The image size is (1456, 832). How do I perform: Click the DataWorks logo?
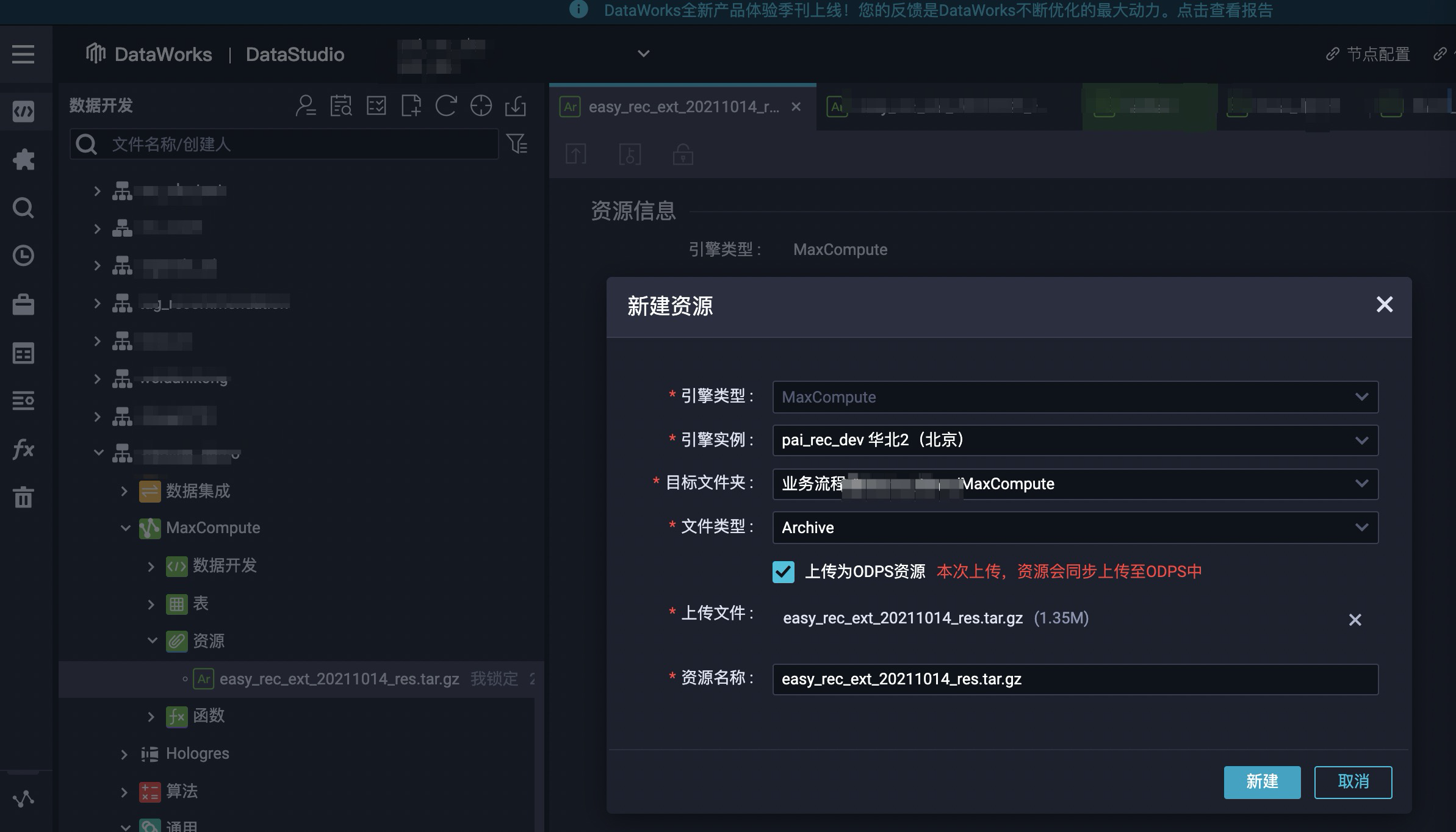(148, 54)
